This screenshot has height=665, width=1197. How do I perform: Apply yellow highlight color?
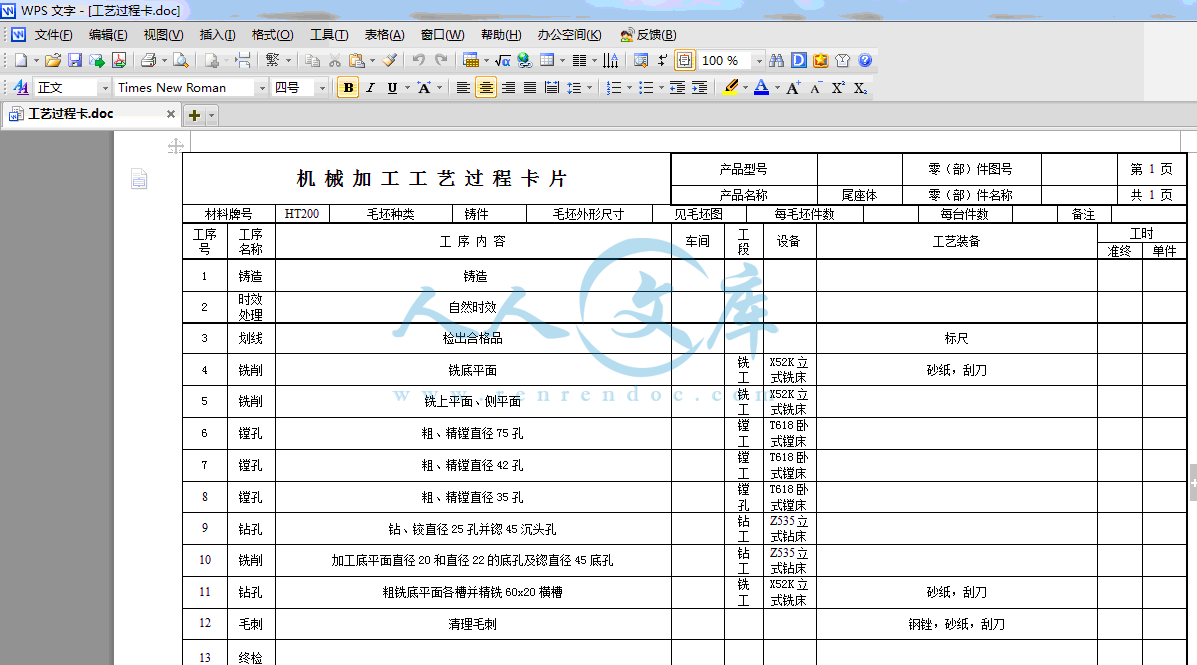tap(731, 88)
